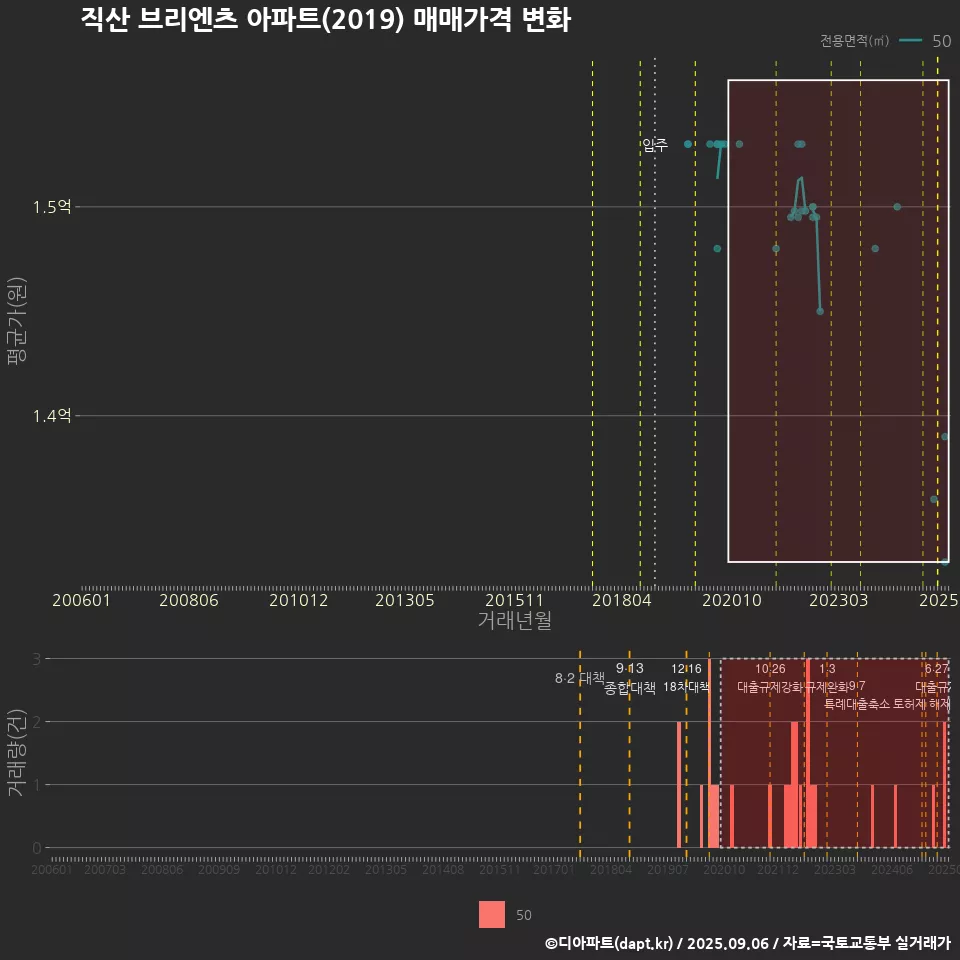This screenshot has width=960, height=960.
Task: Click the '202303' label on the price chart axis
Action: point(839,600)
